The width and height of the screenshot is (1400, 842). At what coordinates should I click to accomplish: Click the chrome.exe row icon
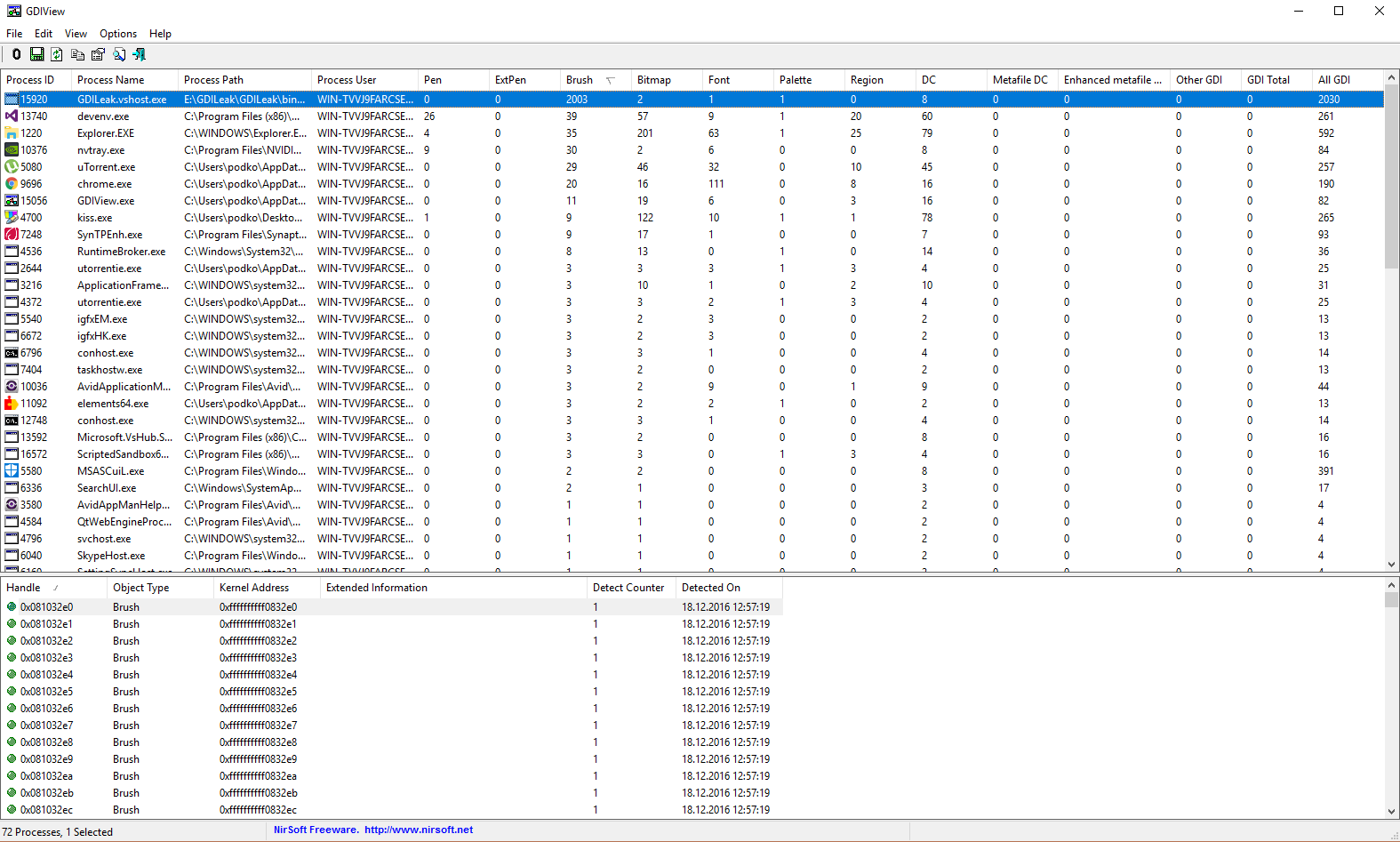pos(12,184)
